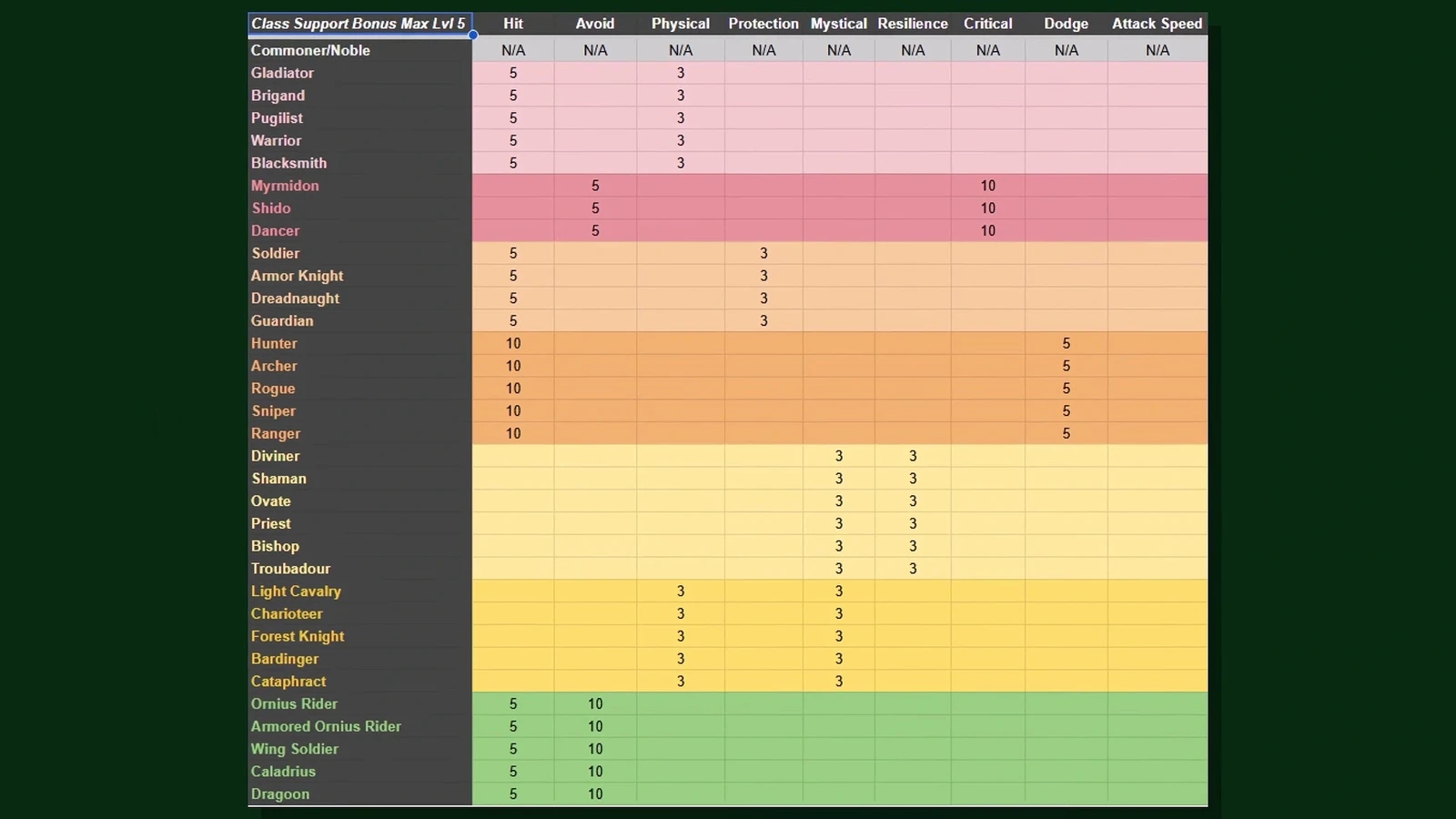
Task: Select Ranger's Dodge value 5
Action: point(1067,434)
